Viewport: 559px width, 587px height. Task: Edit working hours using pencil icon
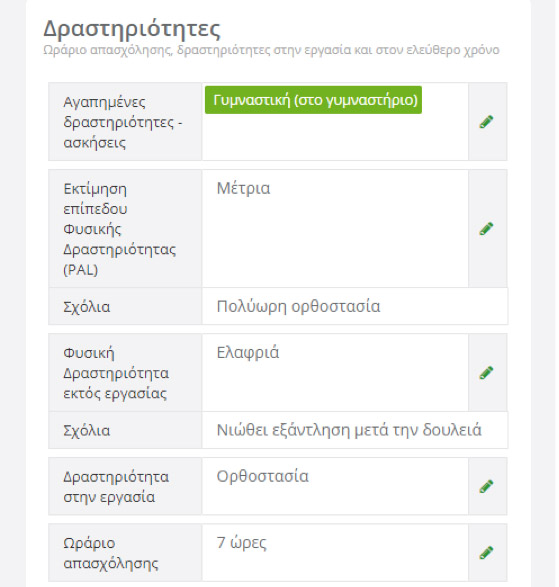click(x=486, y=553)
